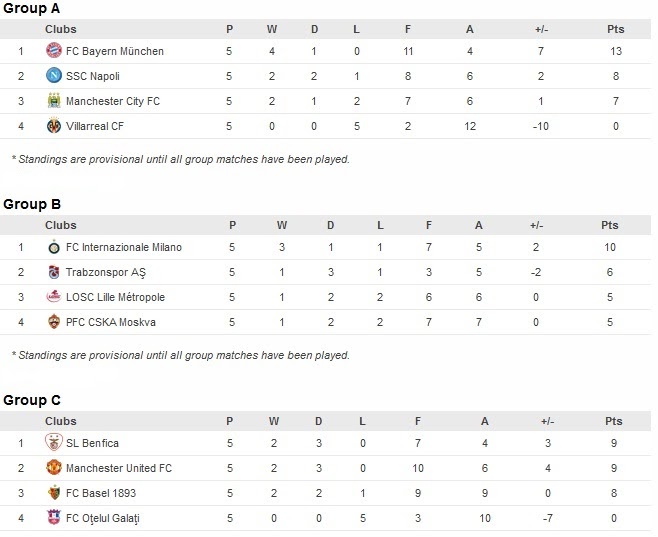Click the FC Basel 1893 crest
This screenshot has width=658, height=537.
click(54, 493)
